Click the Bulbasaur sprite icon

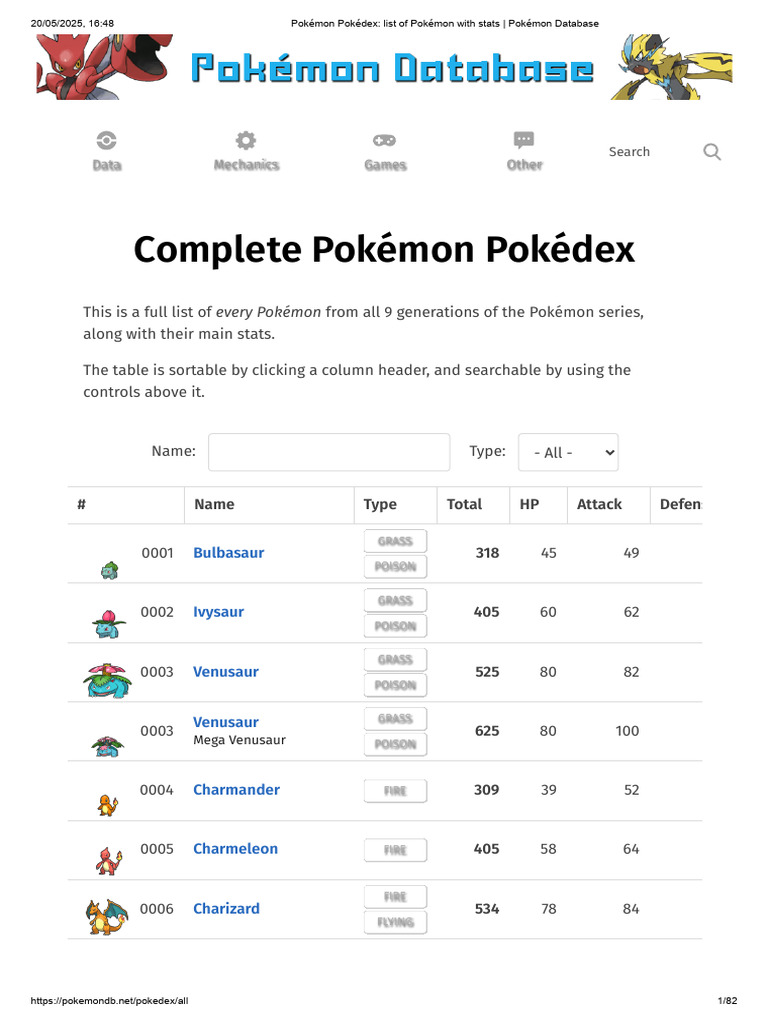pos(108,570)
